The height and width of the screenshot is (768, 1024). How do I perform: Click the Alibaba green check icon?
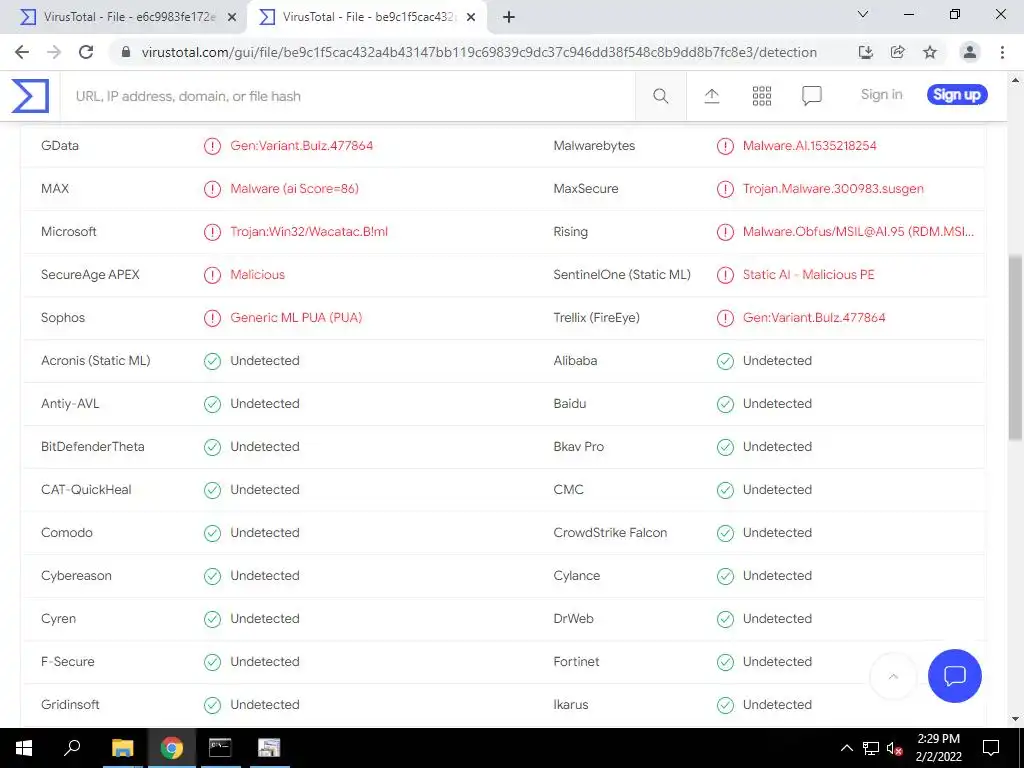725,361
